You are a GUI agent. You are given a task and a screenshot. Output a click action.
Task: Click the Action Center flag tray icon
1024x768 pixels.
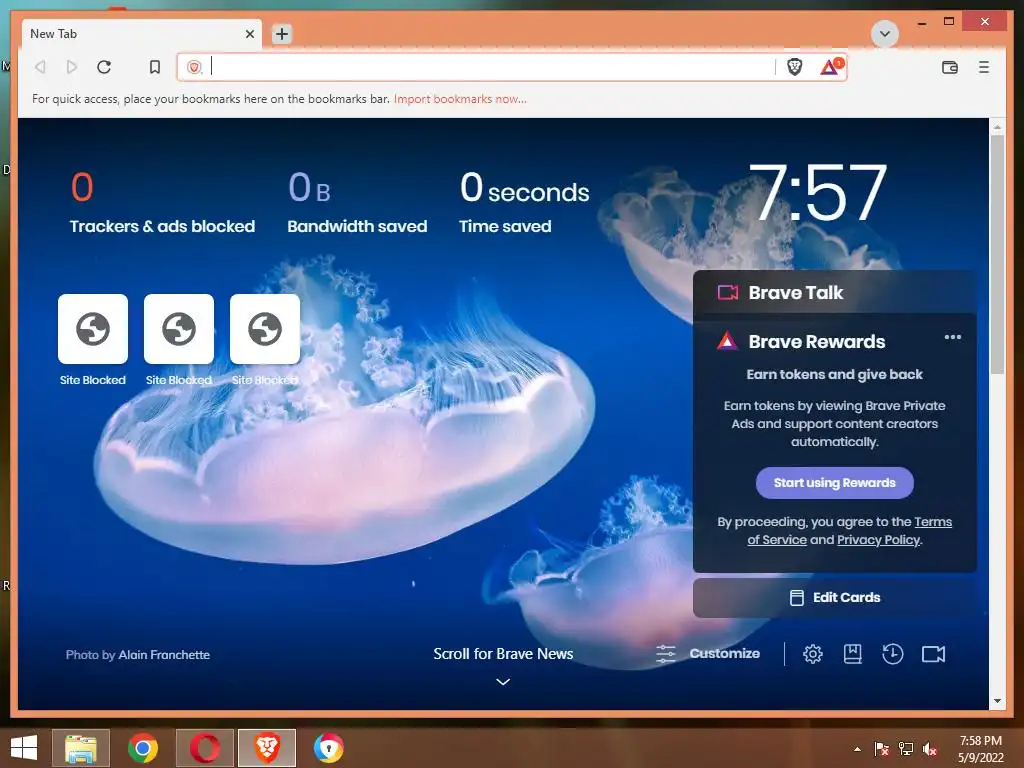(x=881, y=749)
